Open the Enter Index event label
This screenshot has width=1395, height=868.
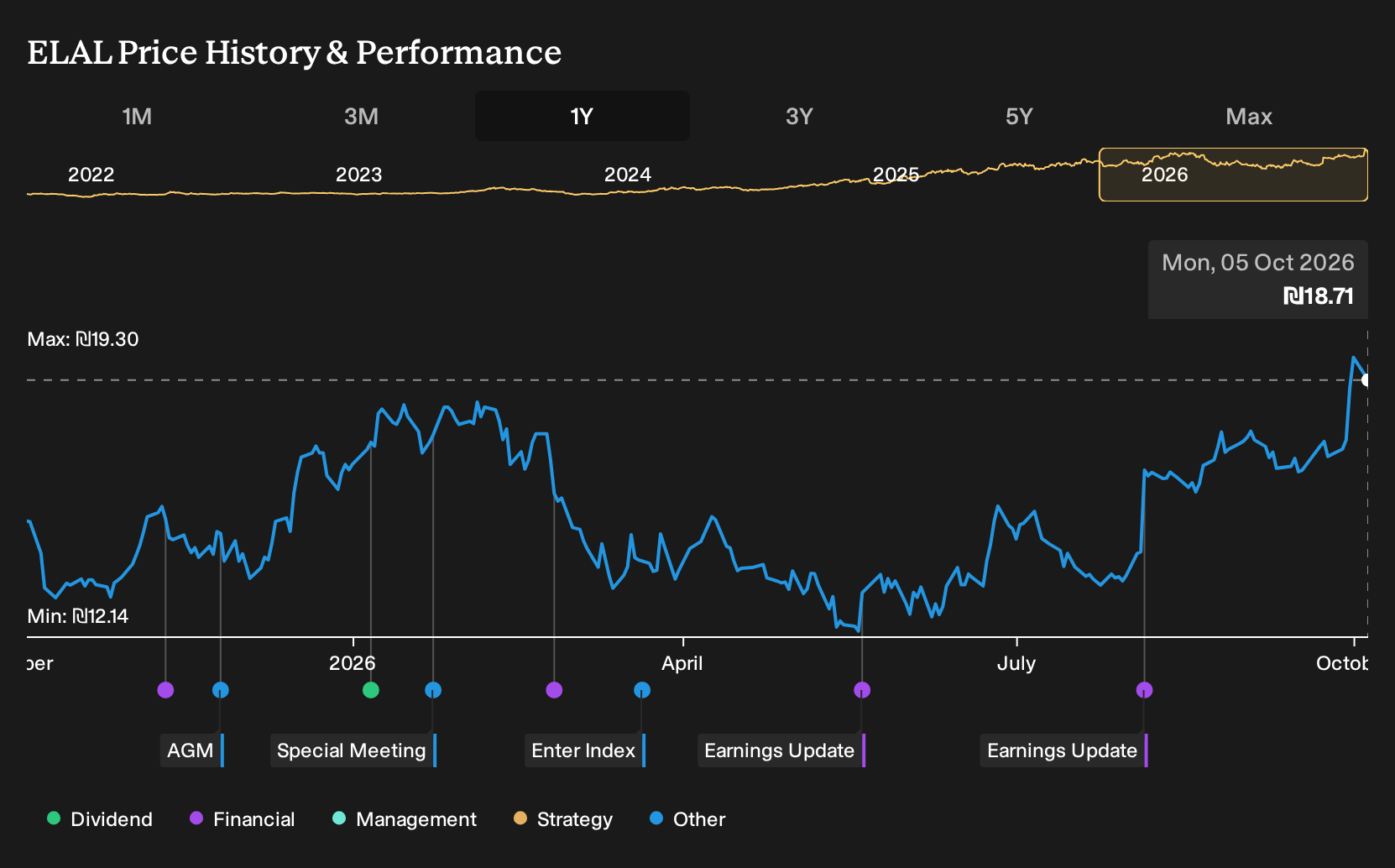585,750
